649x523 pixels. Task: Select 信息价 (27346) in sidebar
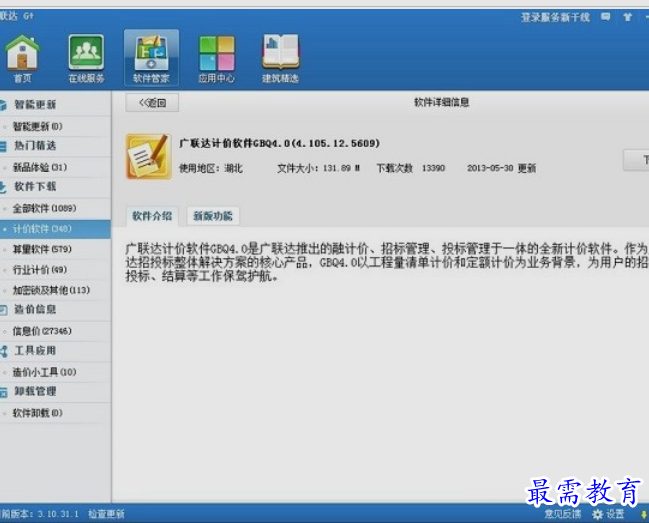tap(55, 331)
